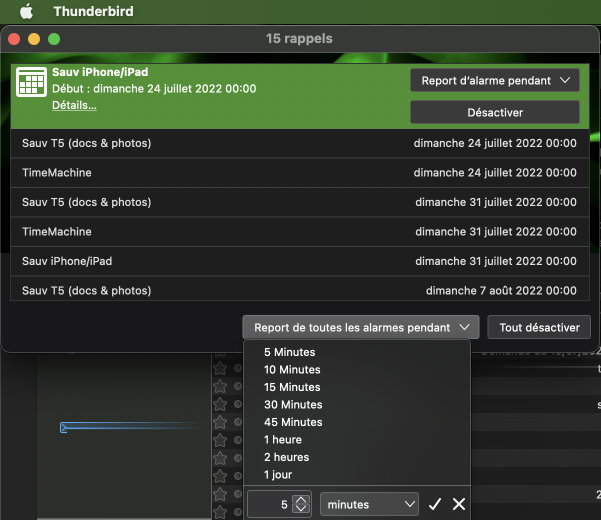Select '1 heure' snooze option
The width and height of the screenshot is (601, 520).
[x=282, y=440]
